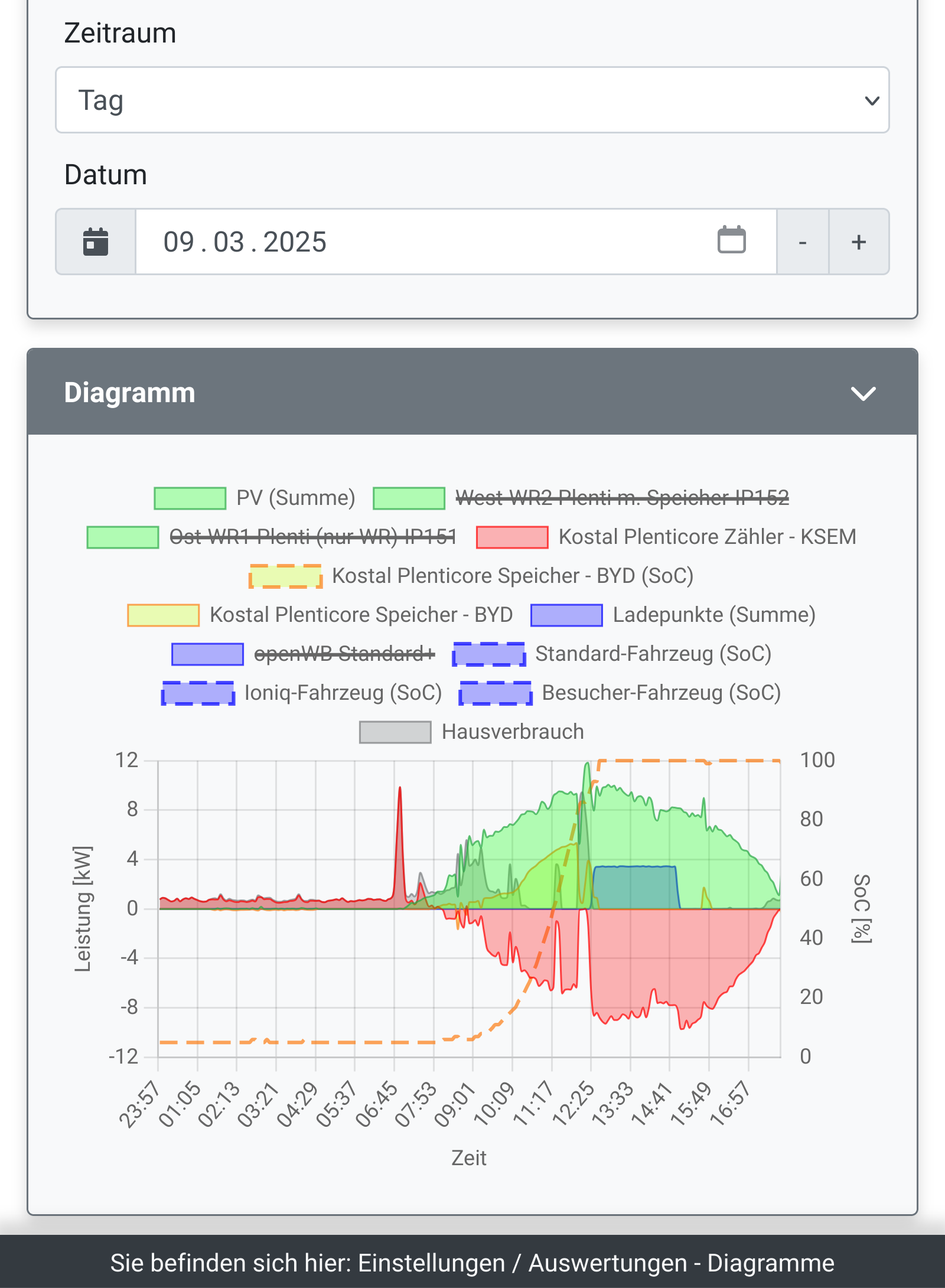Image resolution: width=945 pixels, height=1288 pixels.
Task: Show Ost WR1 Plenti (nur WR) series
Action: [312, 537]
